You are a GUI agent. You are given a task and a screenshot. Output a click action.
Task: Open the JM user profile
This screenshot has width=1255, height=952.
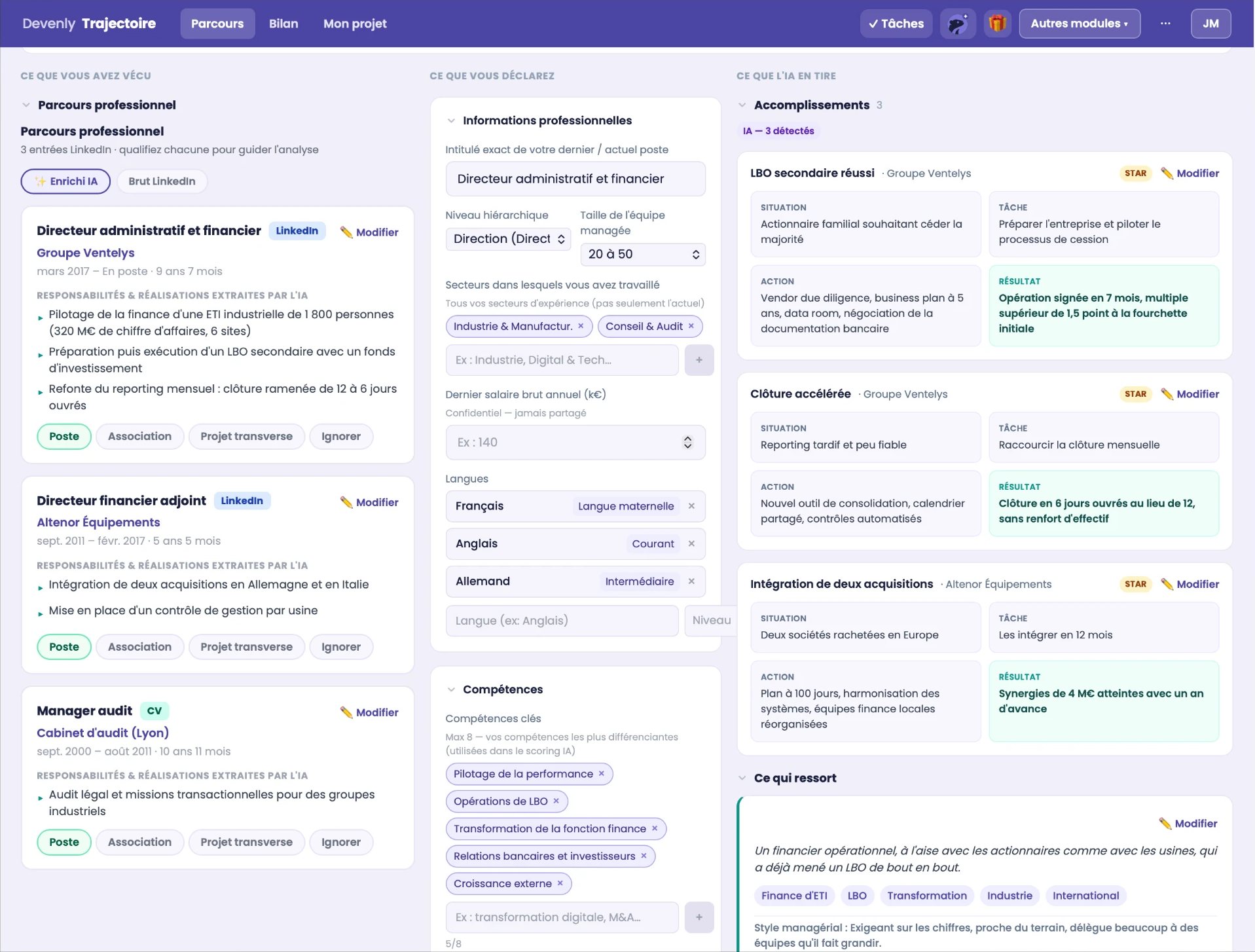pos(1210,24)
